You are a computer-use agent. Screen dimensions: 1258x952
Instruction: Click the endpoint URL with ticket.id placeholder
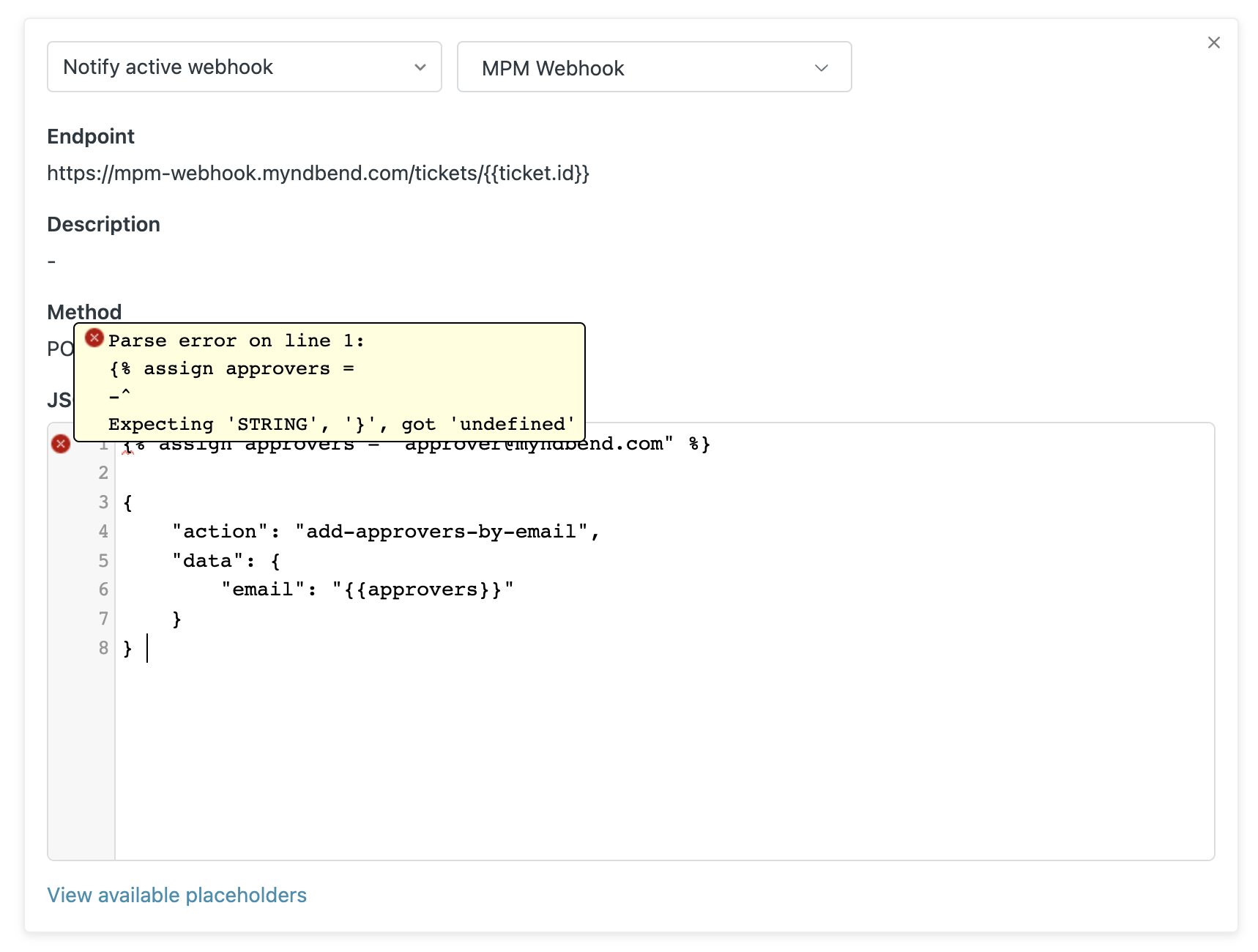pos(318,174)
